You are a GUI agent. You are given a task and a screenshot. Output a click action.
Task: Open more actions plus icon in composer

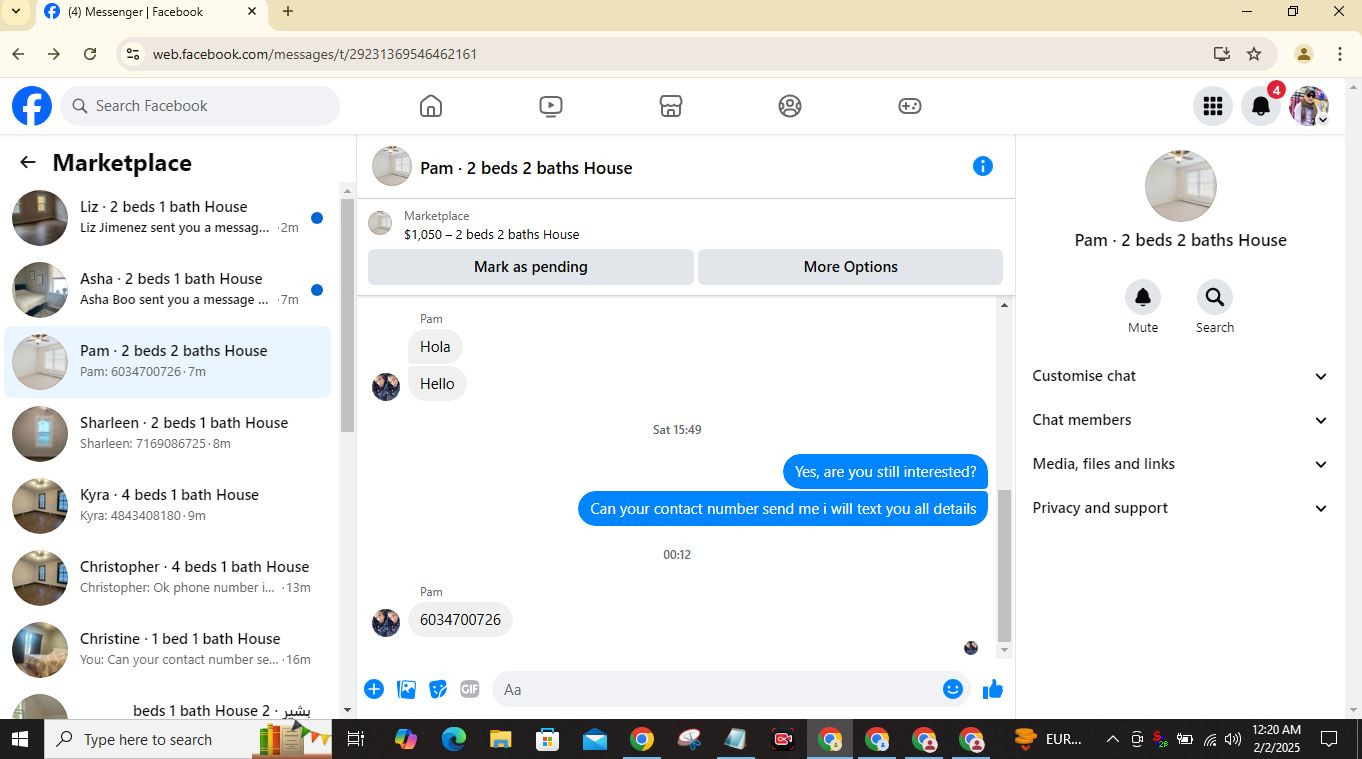(374, 689)
